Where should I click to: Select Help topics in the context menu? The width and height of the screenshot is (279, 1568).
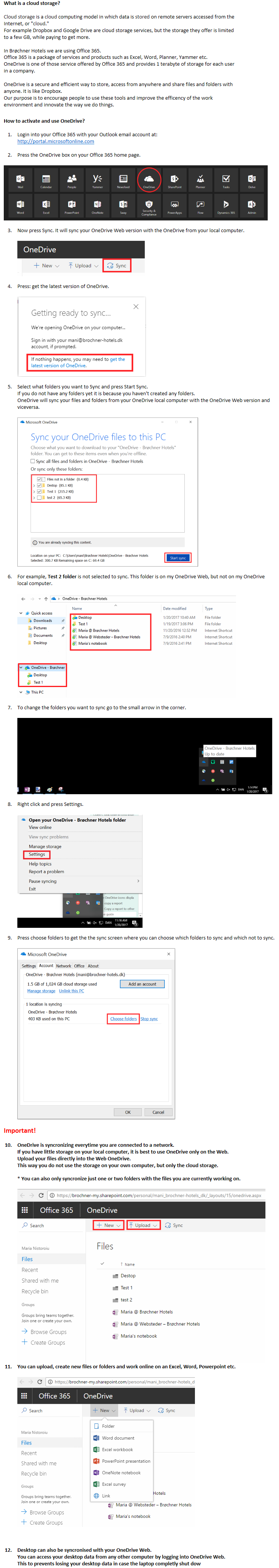40,865
